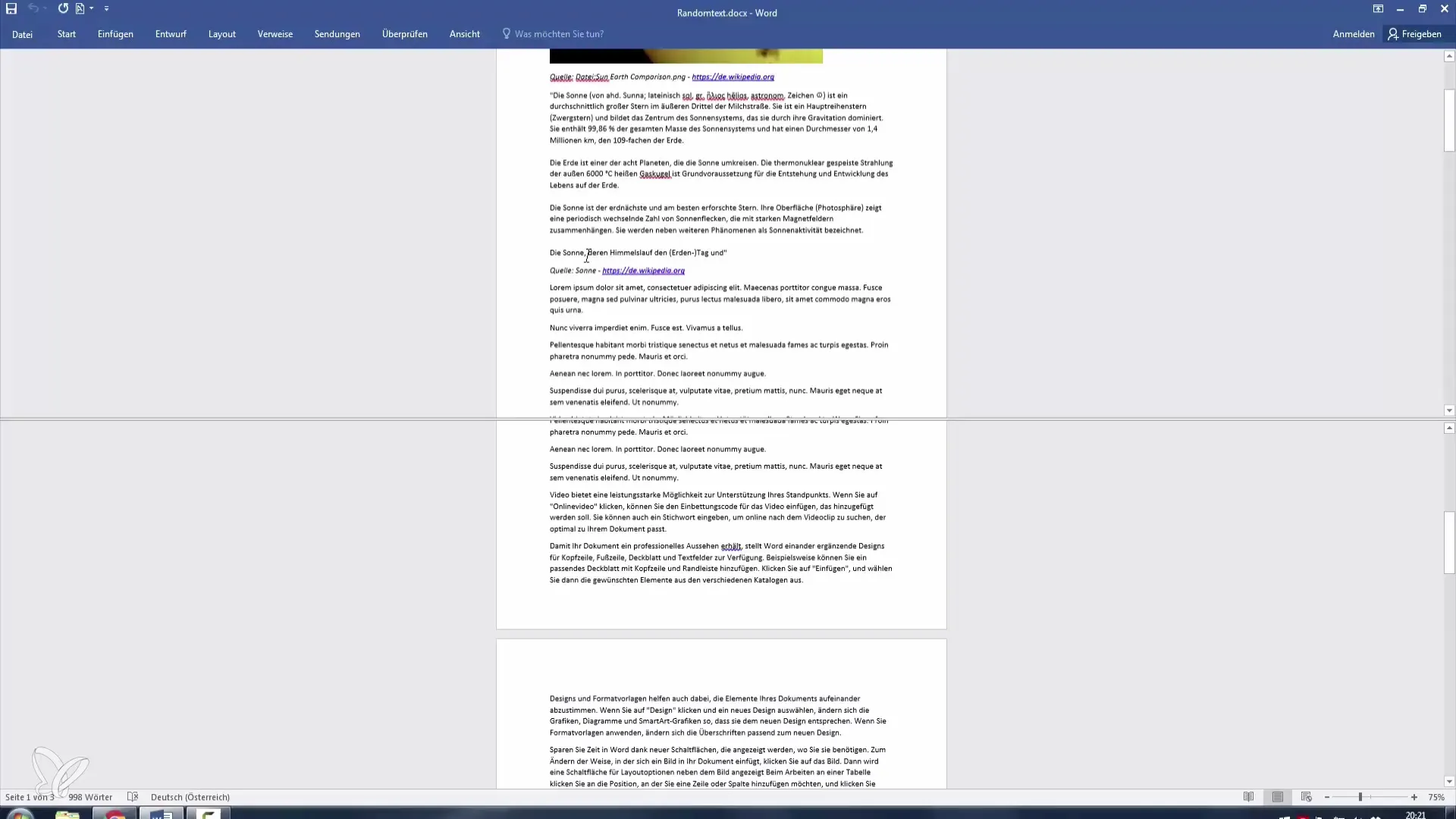Click the upper pane scroll-up arrow
This screenshot has height=819, width=1456.
point(1449,56)
